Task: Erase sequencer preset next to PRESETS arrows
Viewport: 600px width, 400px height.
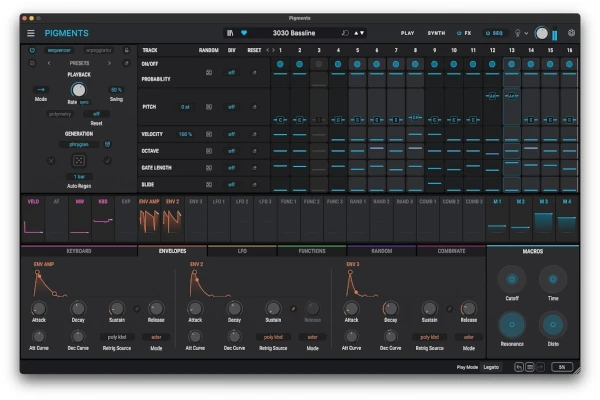Action: click(126, 63)
